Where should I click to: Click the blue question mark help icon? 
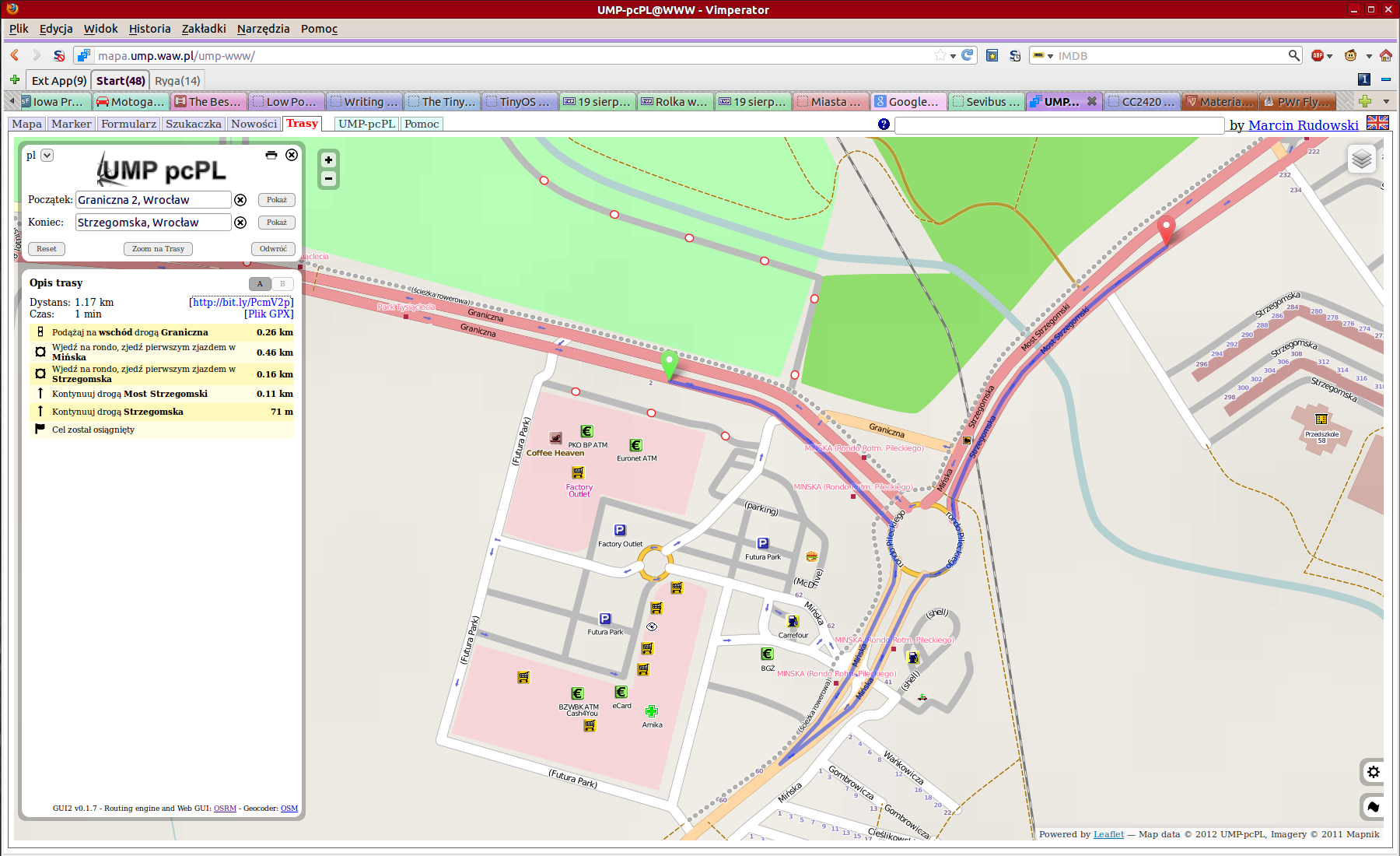tap(884, 125)
